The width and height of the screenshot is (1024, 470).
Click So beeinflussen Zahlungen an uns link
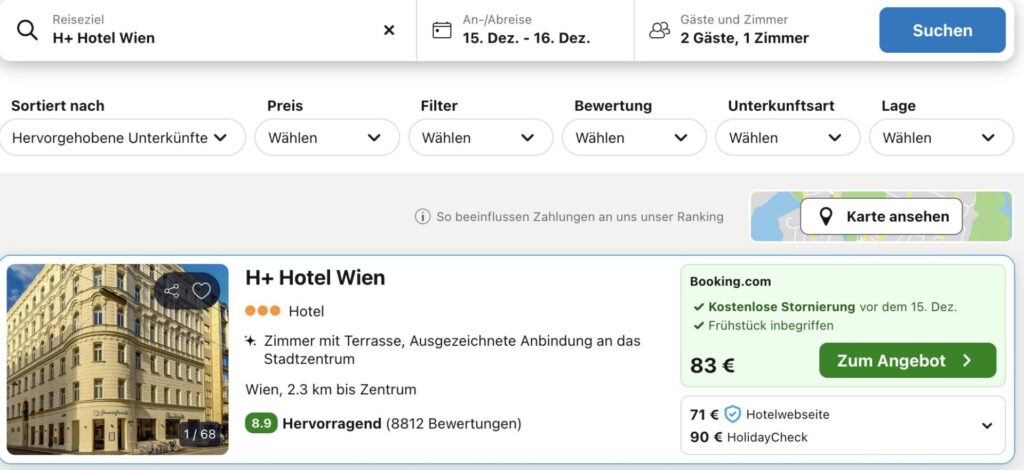[580, 217]
